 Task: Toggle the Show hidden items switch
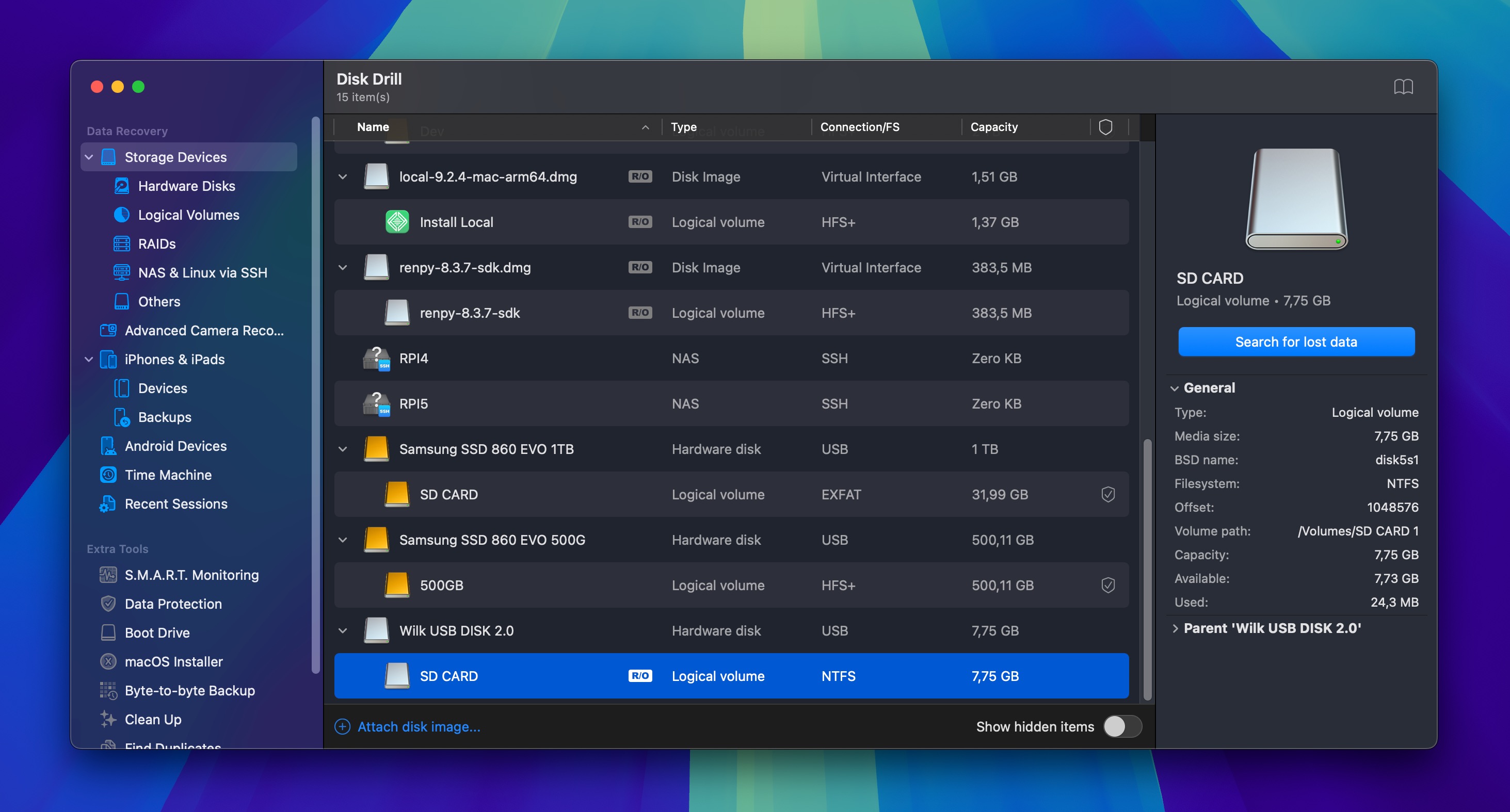[1122, 726]
